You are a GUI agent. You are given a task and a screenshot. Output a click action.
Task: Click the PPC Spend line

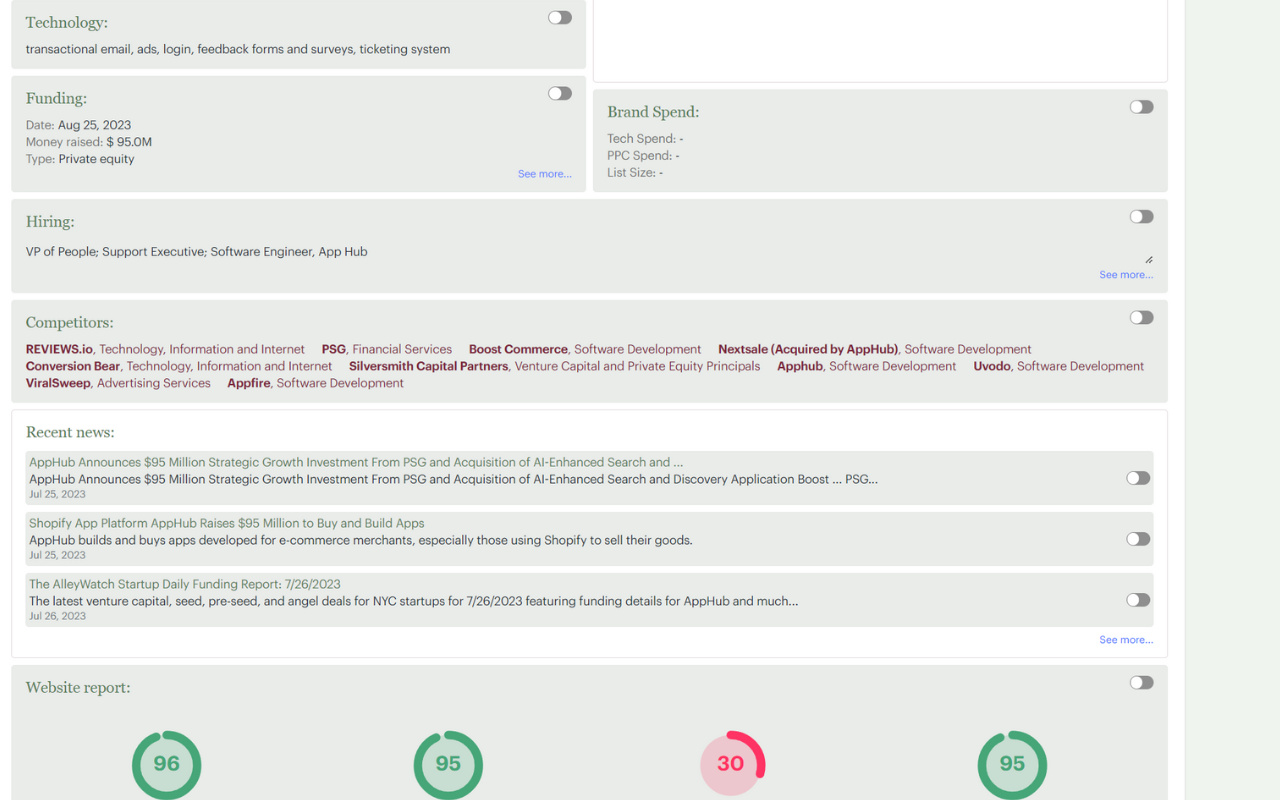click(643, 156)
